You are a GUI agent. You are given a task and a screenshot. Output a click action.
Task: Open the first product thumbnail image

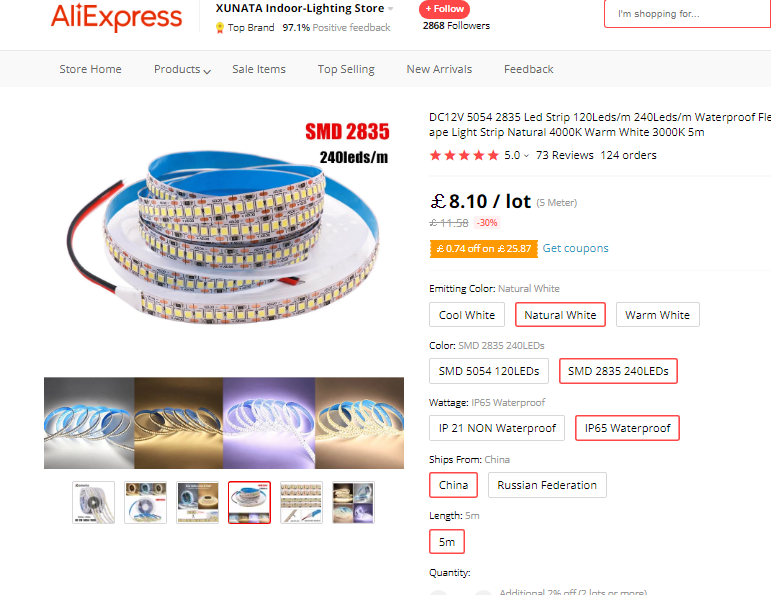[93, 503]
